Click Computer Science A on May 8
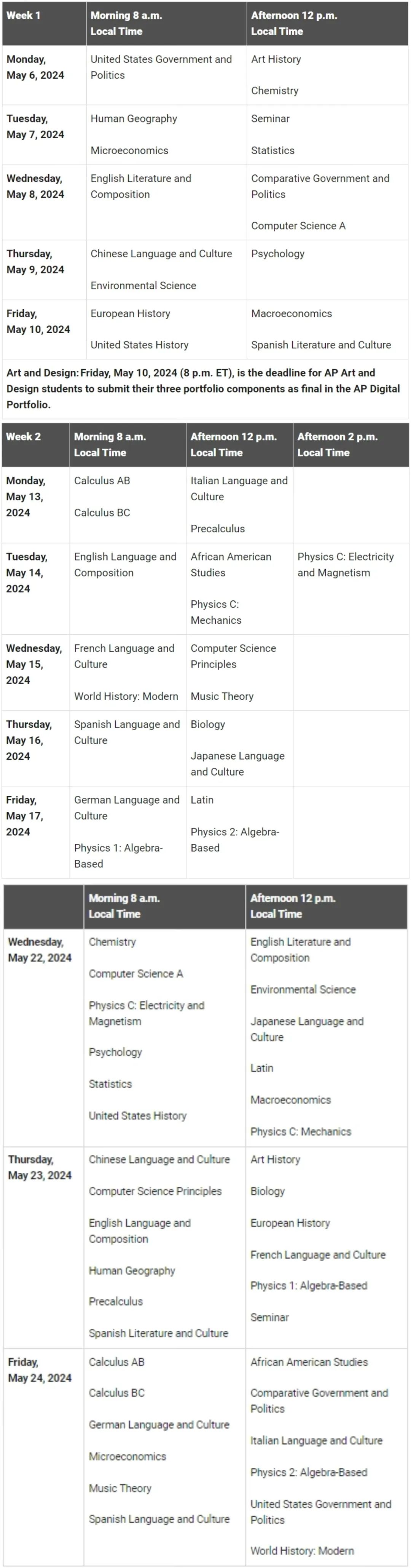 pyautogui.click(x=298, y=226)
